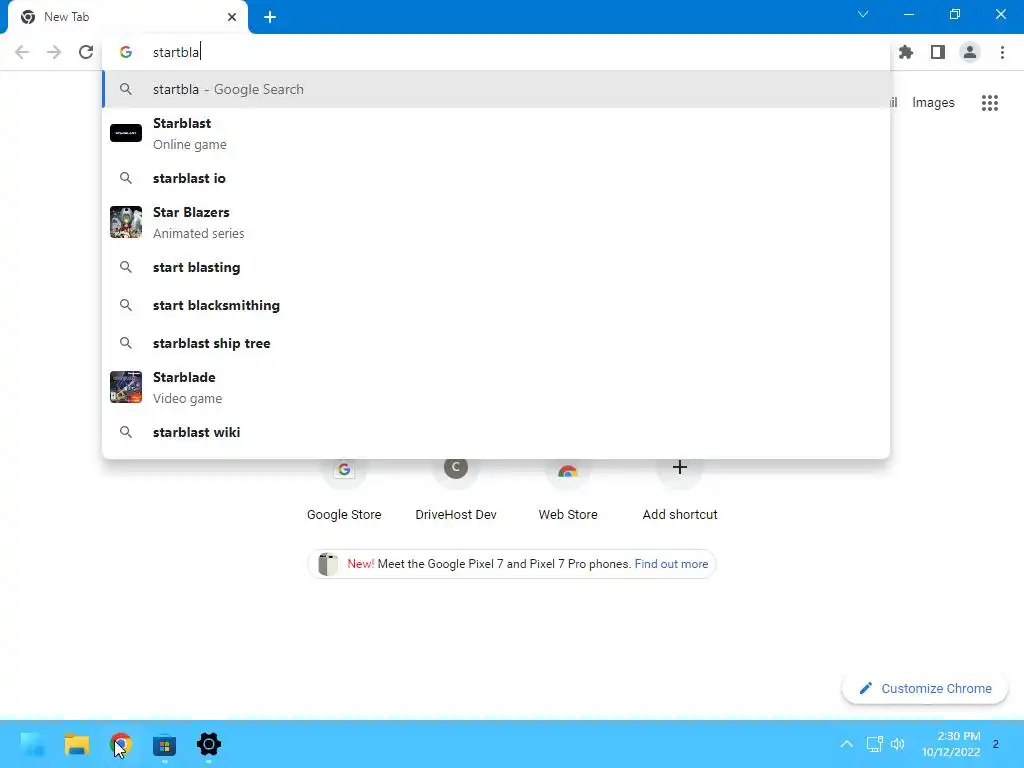The height and width of the screenshot is (768, 1024).
Task: Click the search icon beside start blacksmithing
Action: pyautogui.click(x=126, y=305)
